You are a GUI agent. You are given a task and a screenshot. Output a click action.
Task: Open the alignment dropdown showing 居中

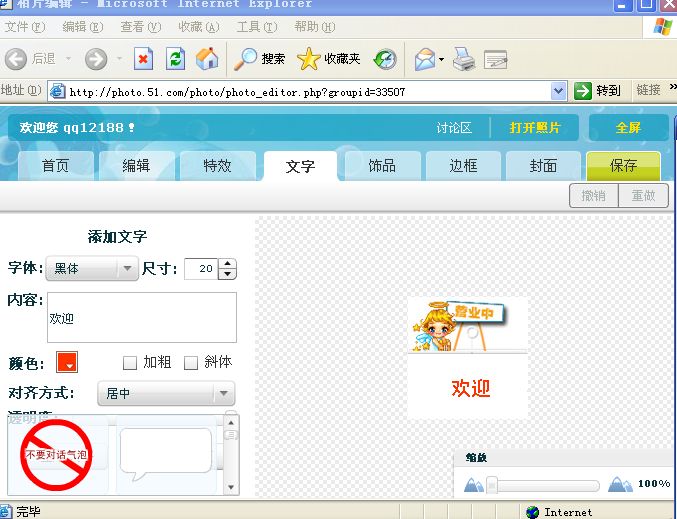[x=166, y=393]
